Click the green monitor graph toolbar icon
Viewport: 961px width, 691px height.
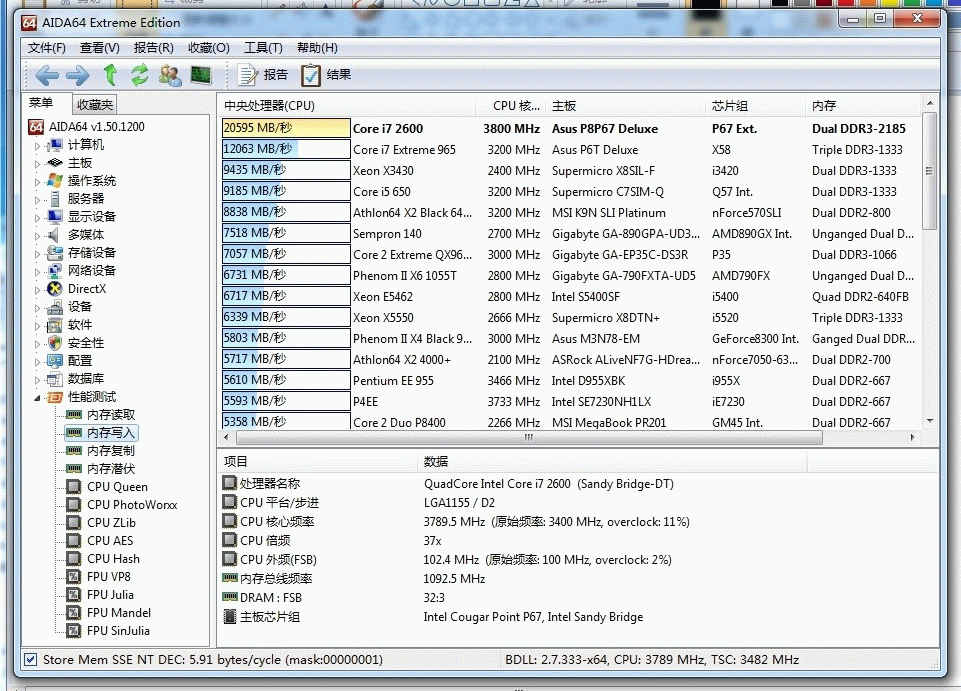(x=201, y=75)
